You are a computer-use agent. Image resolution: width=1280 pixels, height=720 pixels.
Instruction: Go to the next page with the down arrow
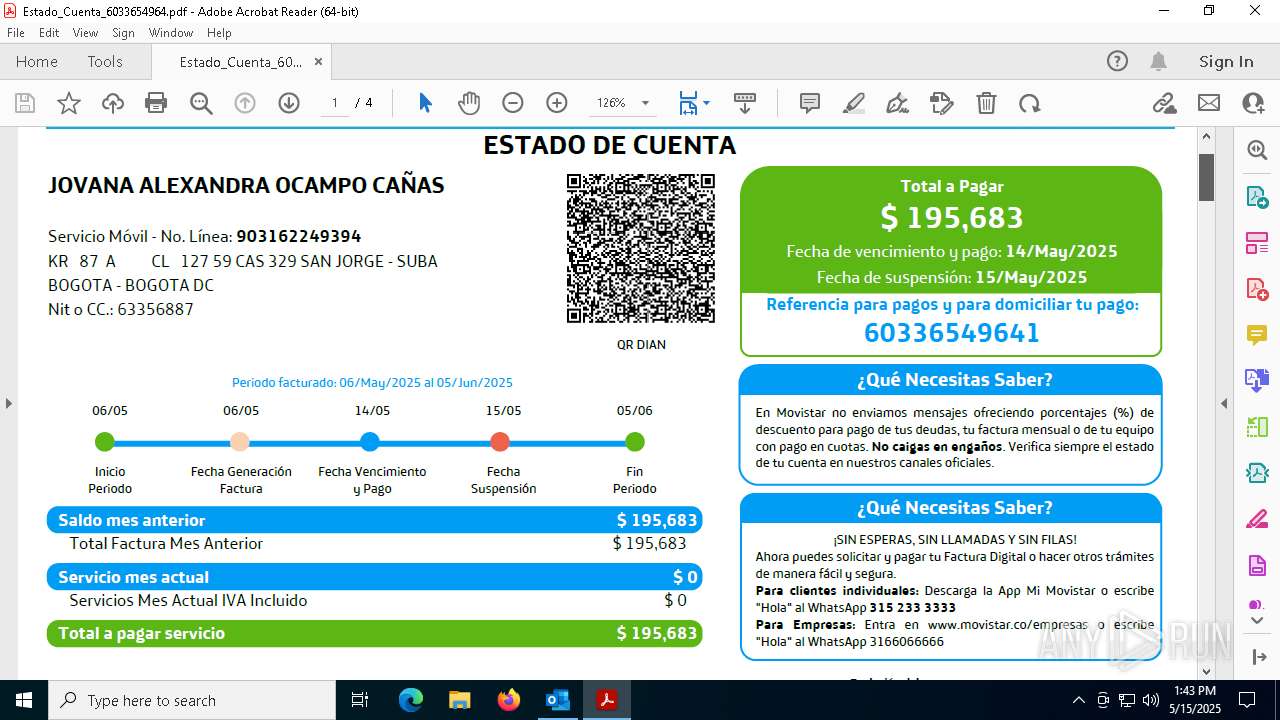(289, 103)
